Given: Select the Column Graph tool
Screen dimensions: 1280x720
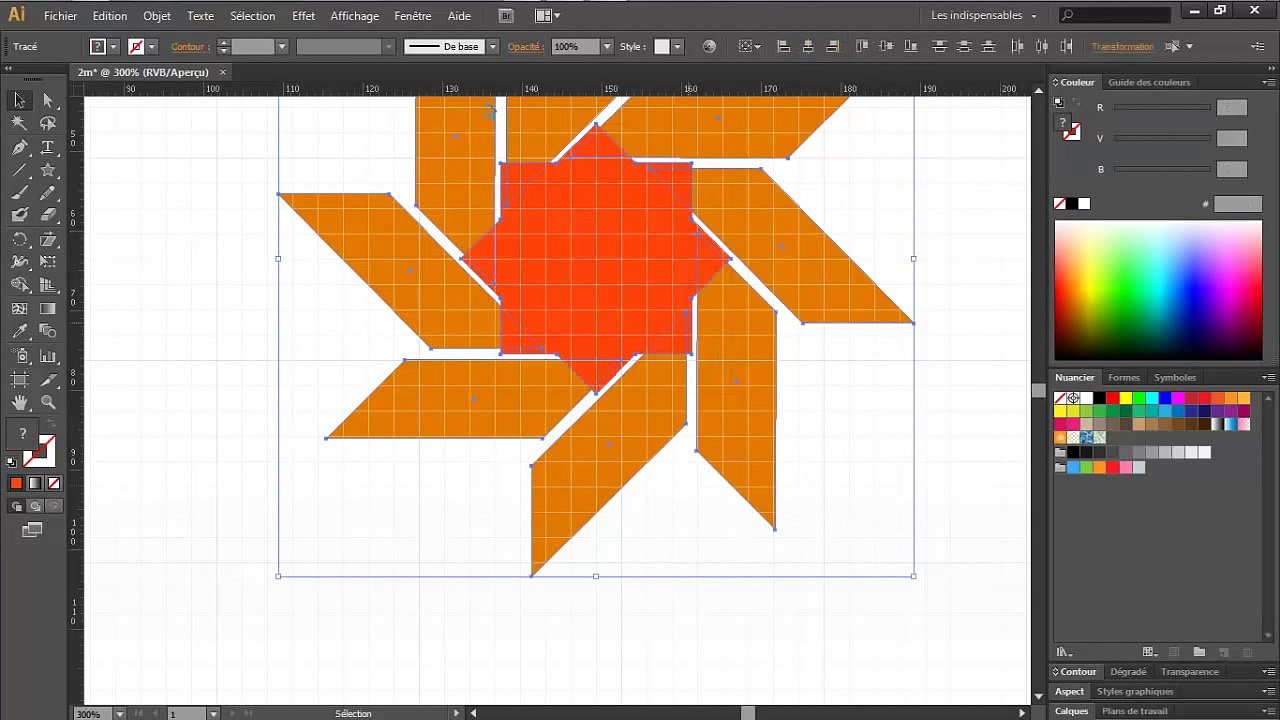Looking at the screenshot, I should (x=48, y=356).
